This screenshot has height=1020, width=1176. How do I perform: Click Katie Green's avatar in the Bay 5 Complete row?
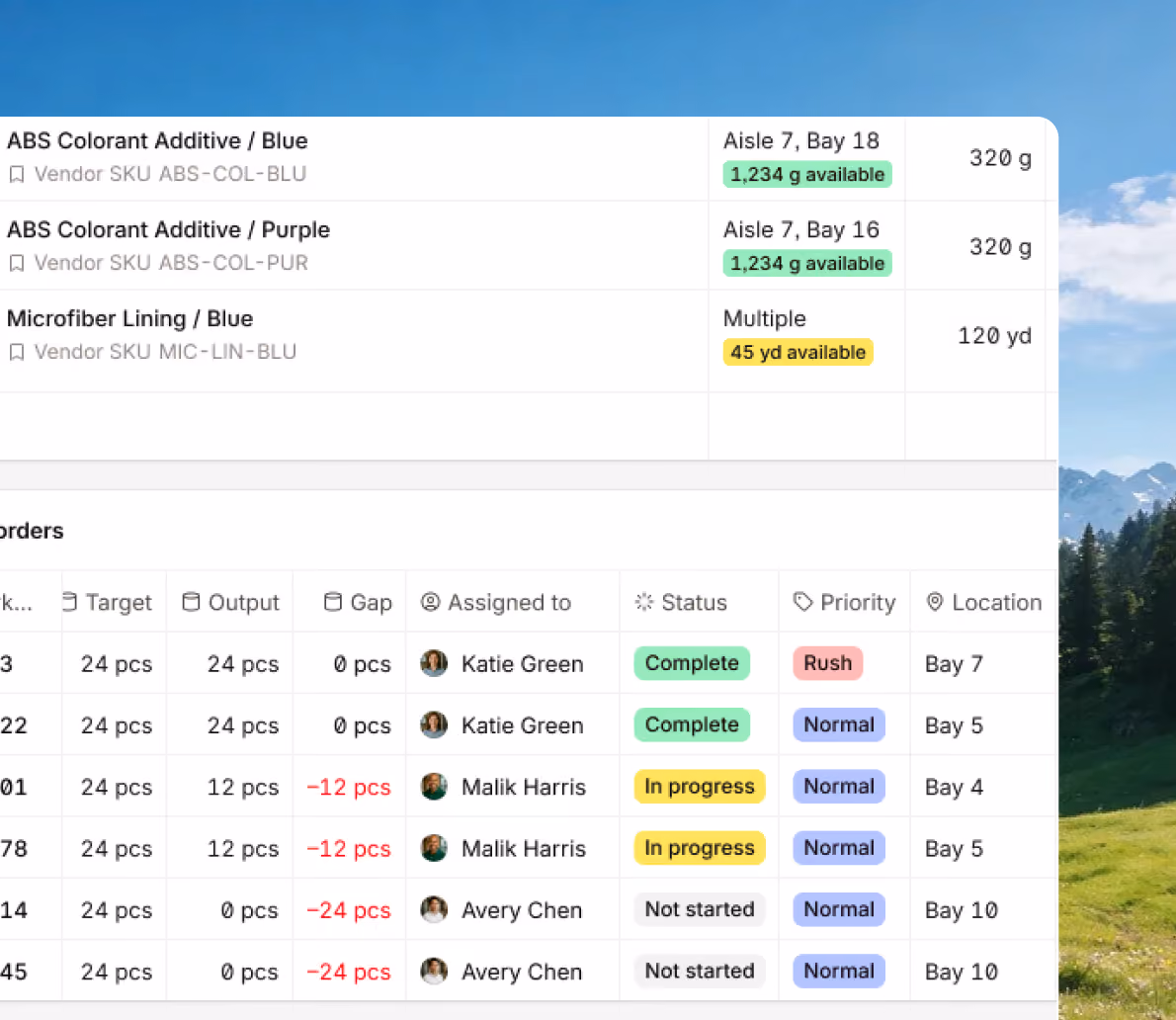pos(434,725)
